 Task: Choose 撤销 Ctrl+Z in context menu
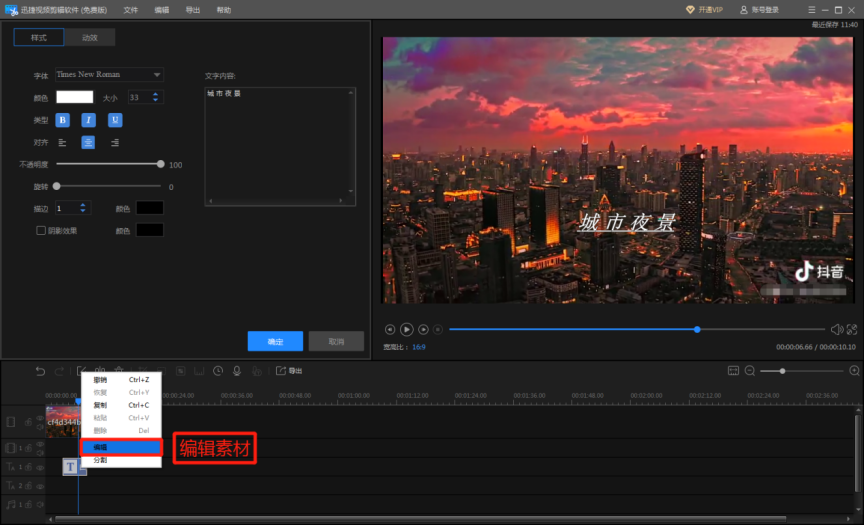[121, 380]
